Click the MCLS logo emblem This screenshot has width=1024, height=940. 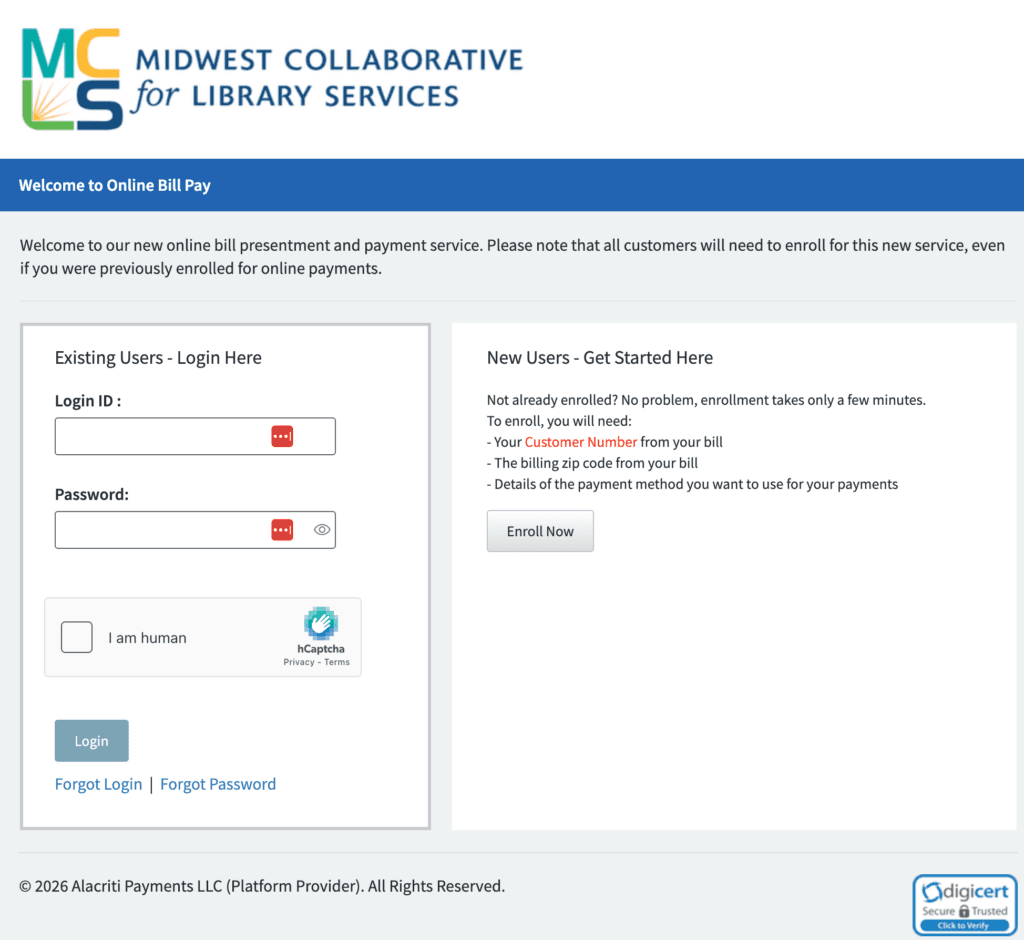(72, 79)
